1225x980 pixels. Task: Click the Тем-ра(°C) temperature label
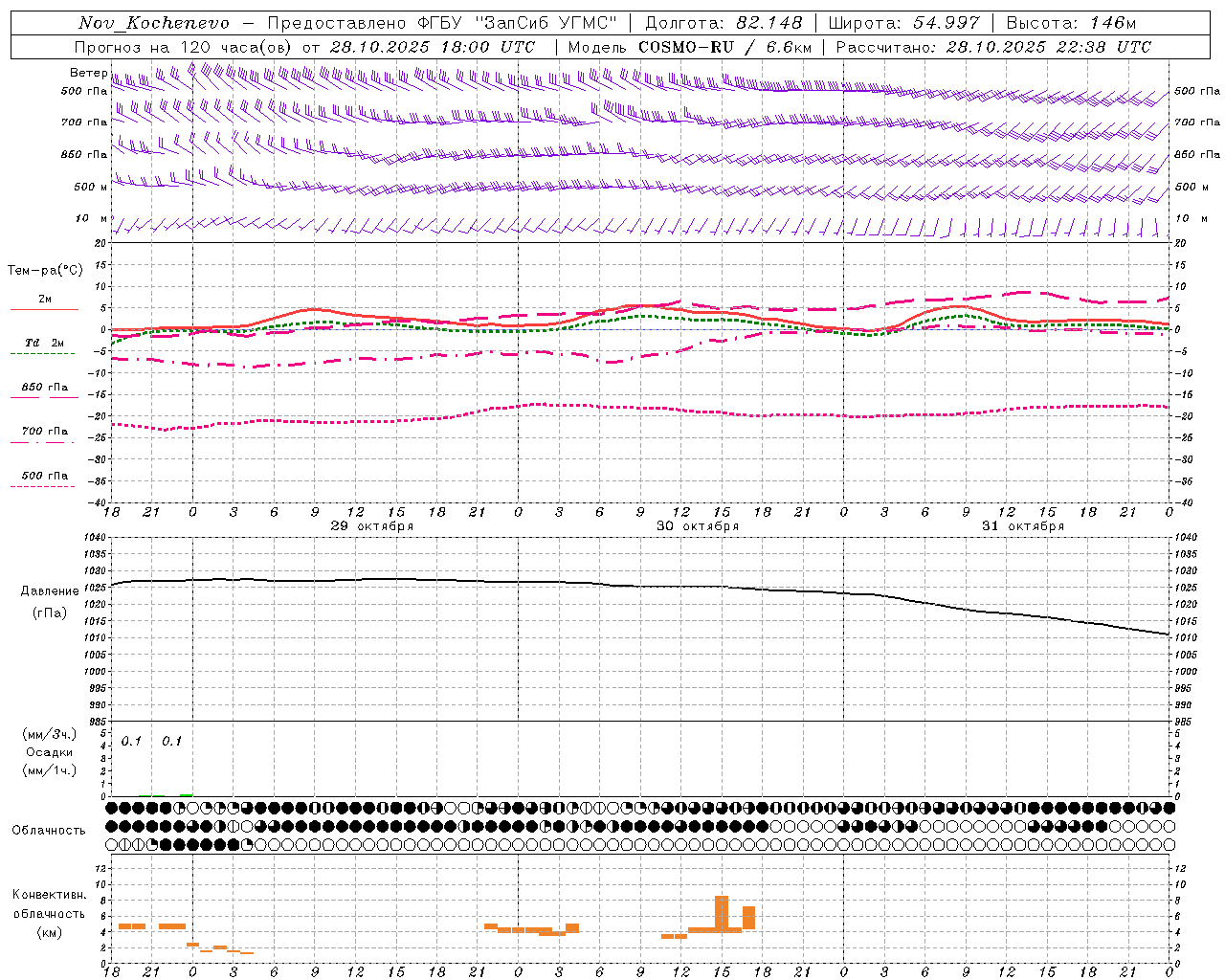(x=45, y=271)
